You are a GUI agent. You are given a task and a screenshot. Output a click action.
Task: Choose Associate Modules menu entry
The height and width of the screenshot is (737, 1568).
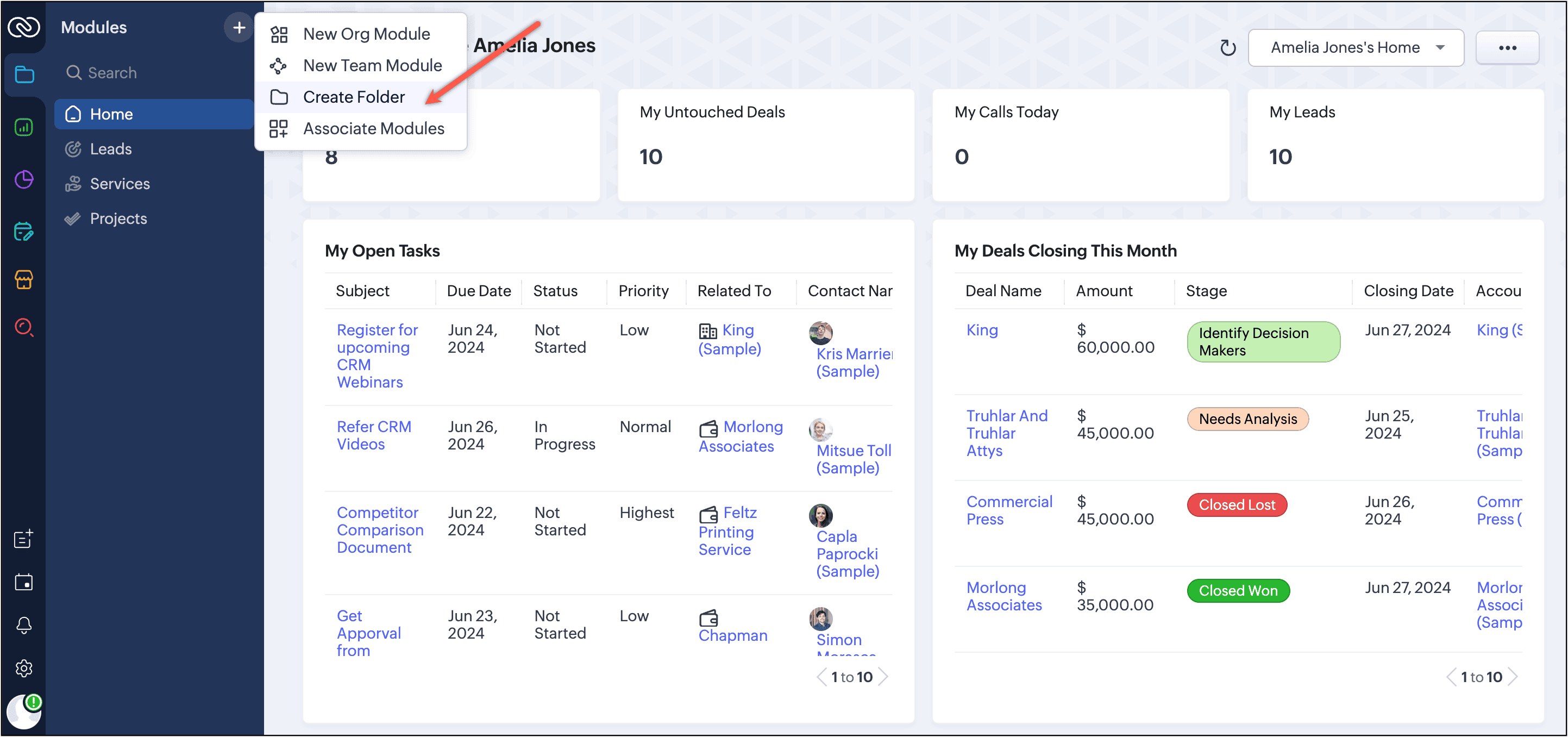coord(373,128)
